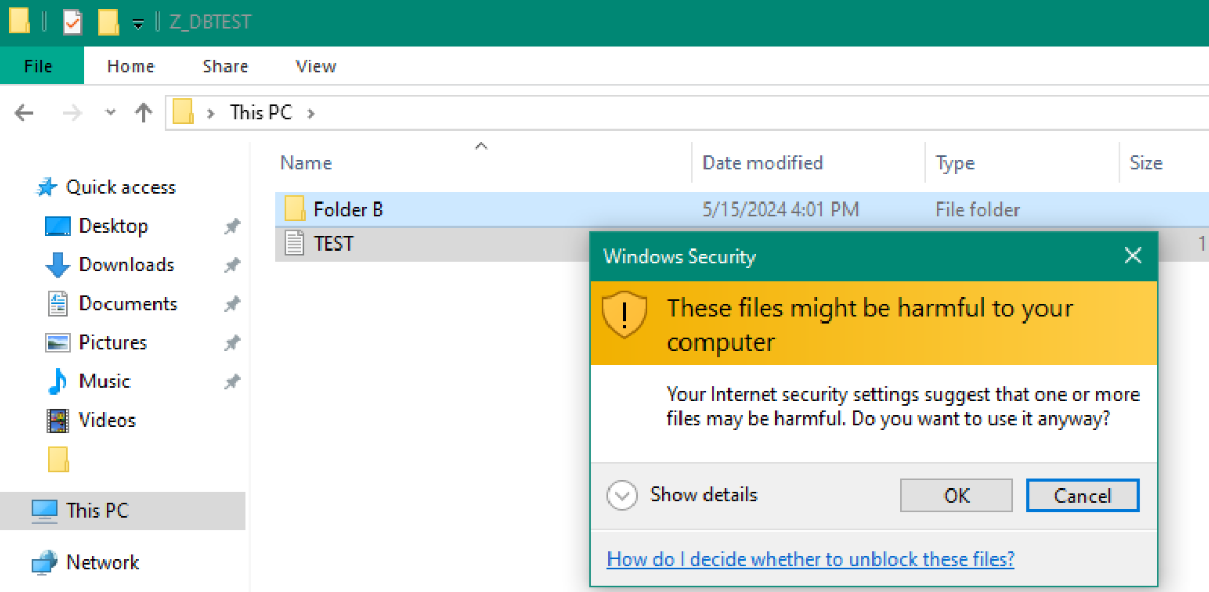Open 'How do I decide whether to unblock' link
The width and height of the screenshot is (1209, 592).
[x=811, y=559]
